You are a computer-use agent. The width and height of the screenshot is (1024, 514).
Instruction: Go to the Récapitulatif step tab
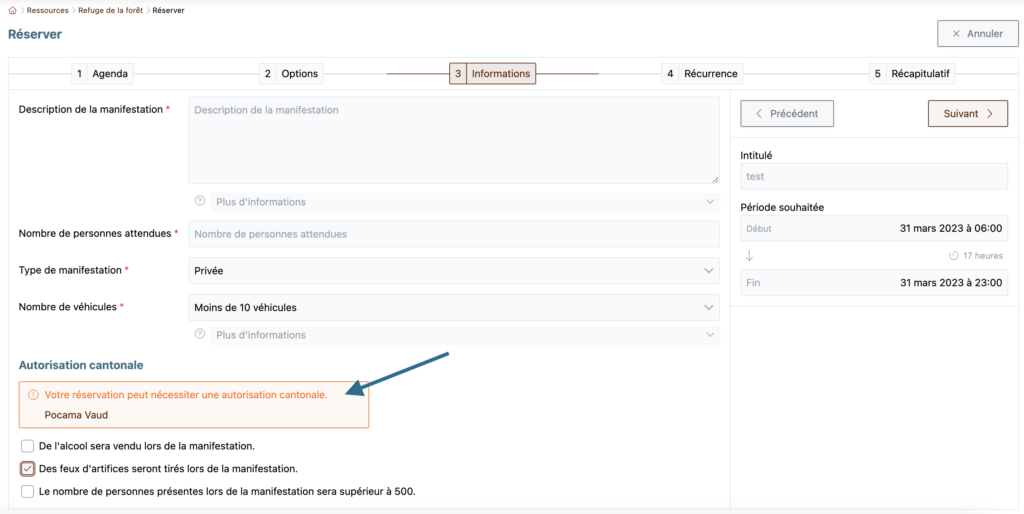[x=912, y=74]
